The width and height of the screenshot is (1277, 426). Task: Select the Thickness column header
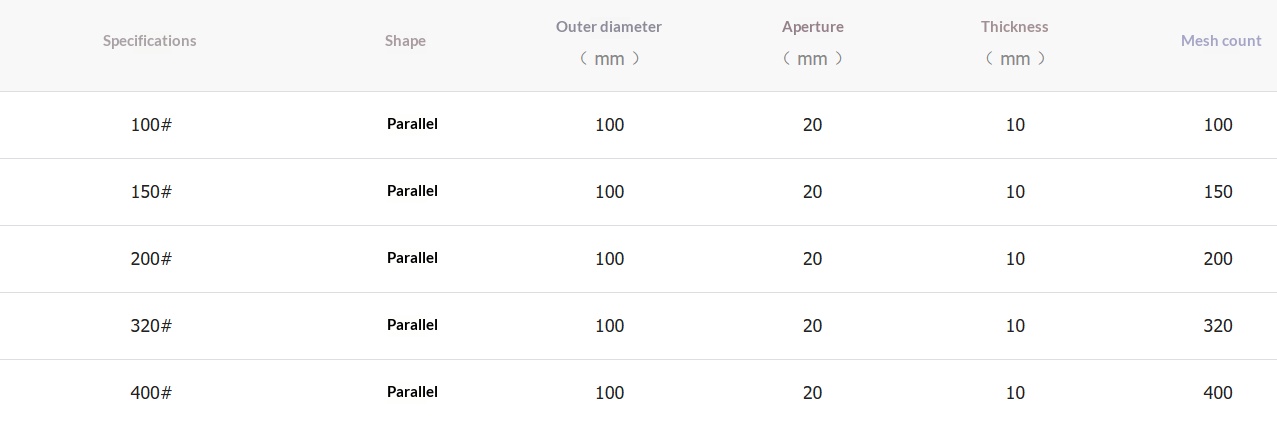(1014, 27)
